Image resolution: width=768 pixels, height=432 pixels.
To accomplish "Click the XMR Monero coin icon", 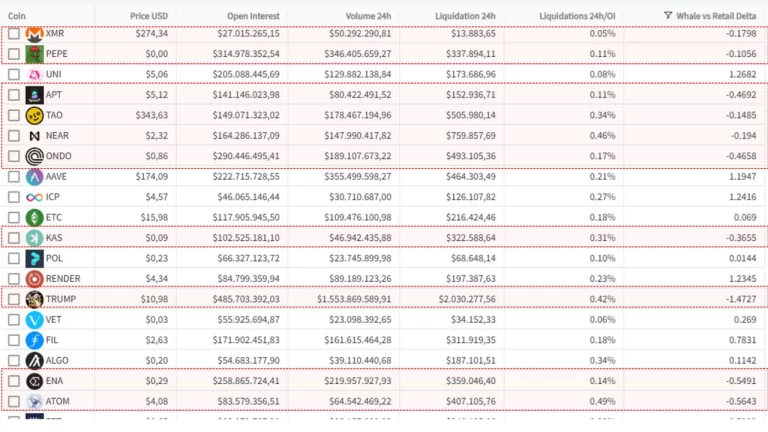I will click(35, 34).
